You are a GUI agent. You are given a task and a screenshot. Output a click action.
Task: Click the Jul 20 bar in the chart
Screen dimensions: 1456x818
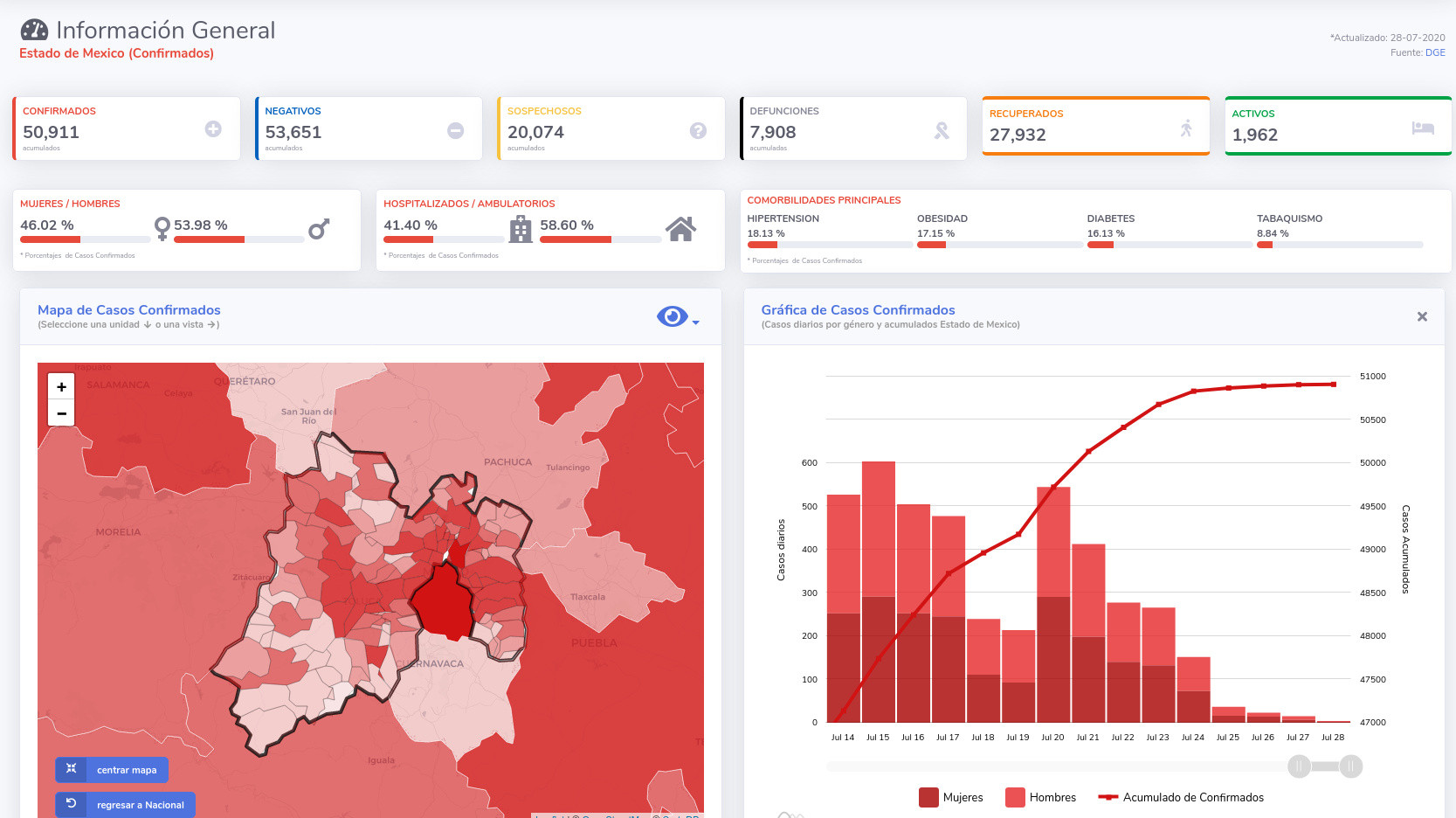(1053, 604)
